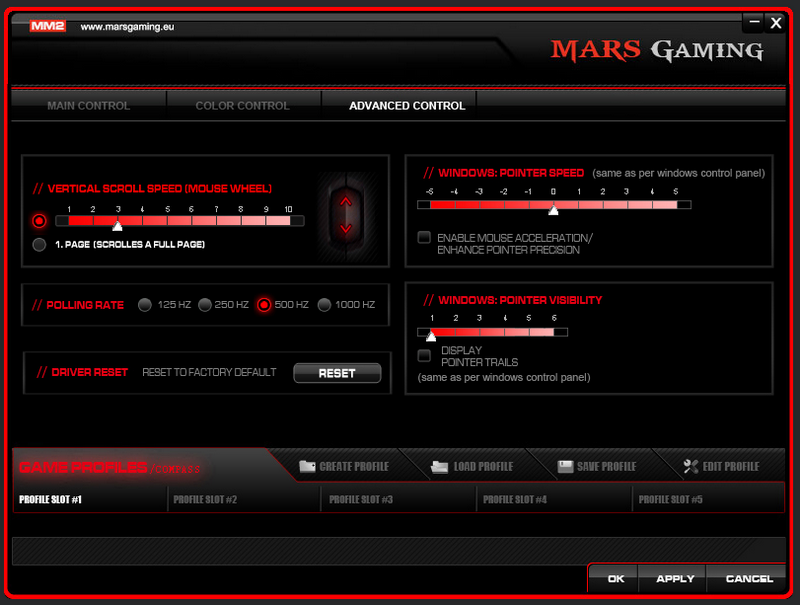800x605 pixels.
Task: Select the 1. Page full page scroll option
Action: click(39, 244)
